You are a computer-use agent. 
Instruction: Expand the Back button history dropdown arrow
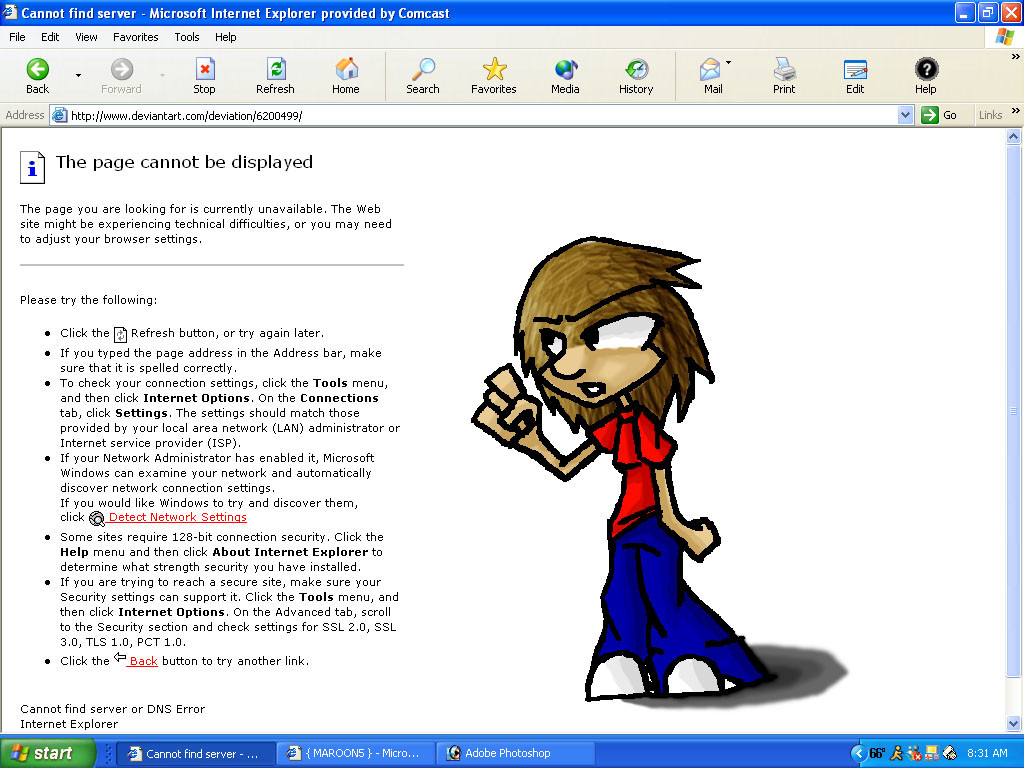78,76
